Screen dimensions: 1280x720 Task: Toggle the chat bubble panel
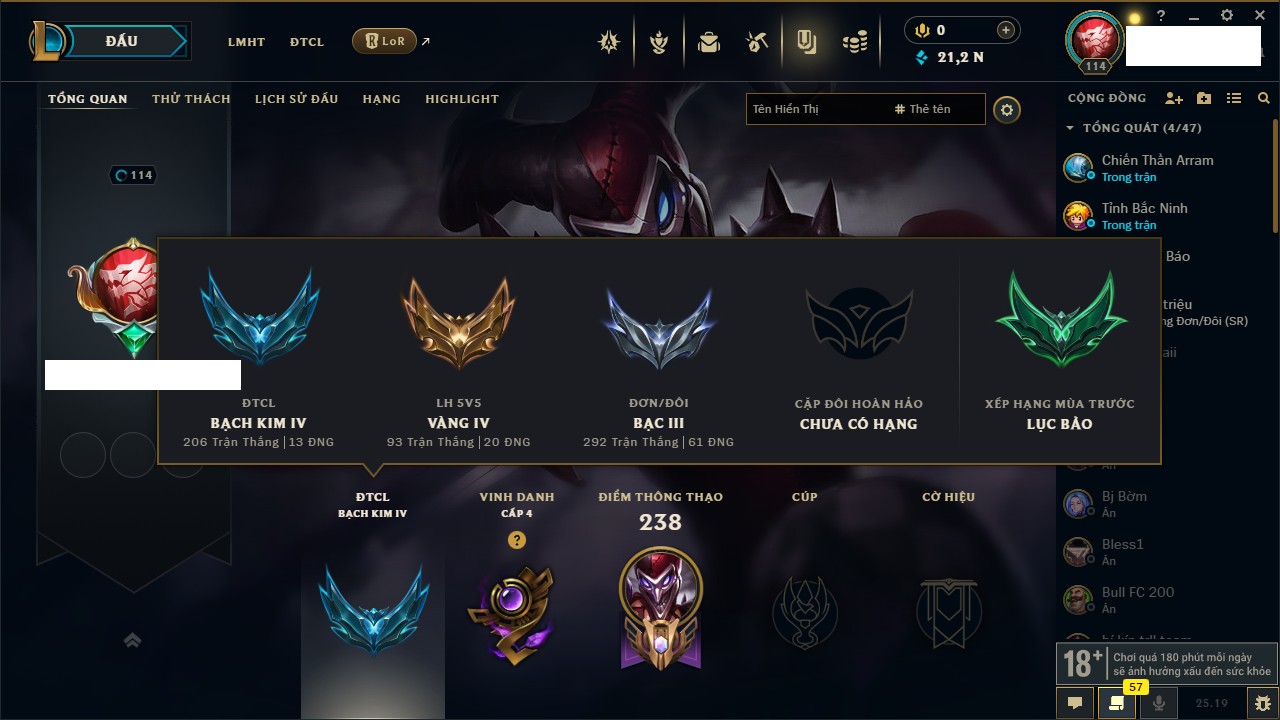pos(1075,703)
